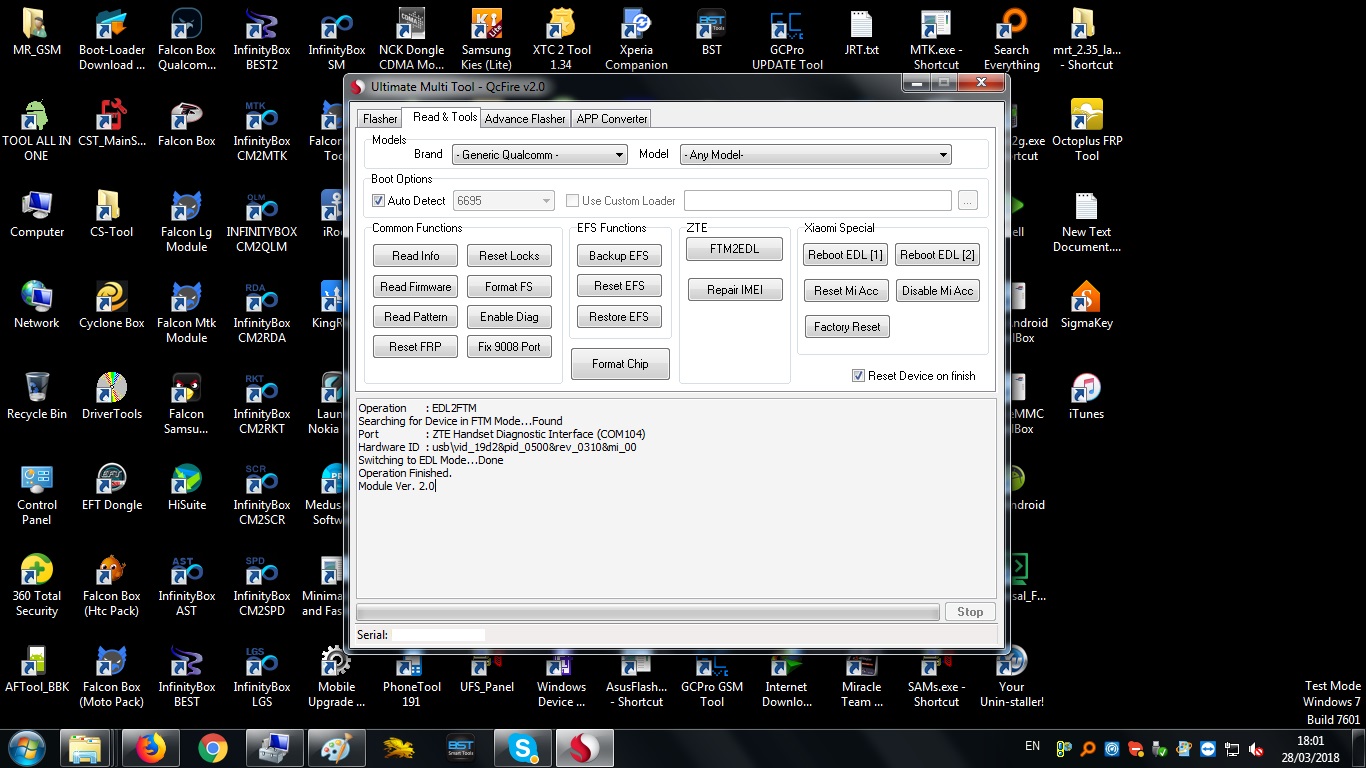The width and height of the screenshot is (1366, 768).
Task: Open Miracle Team shortcut
Action: click(862, 677)
